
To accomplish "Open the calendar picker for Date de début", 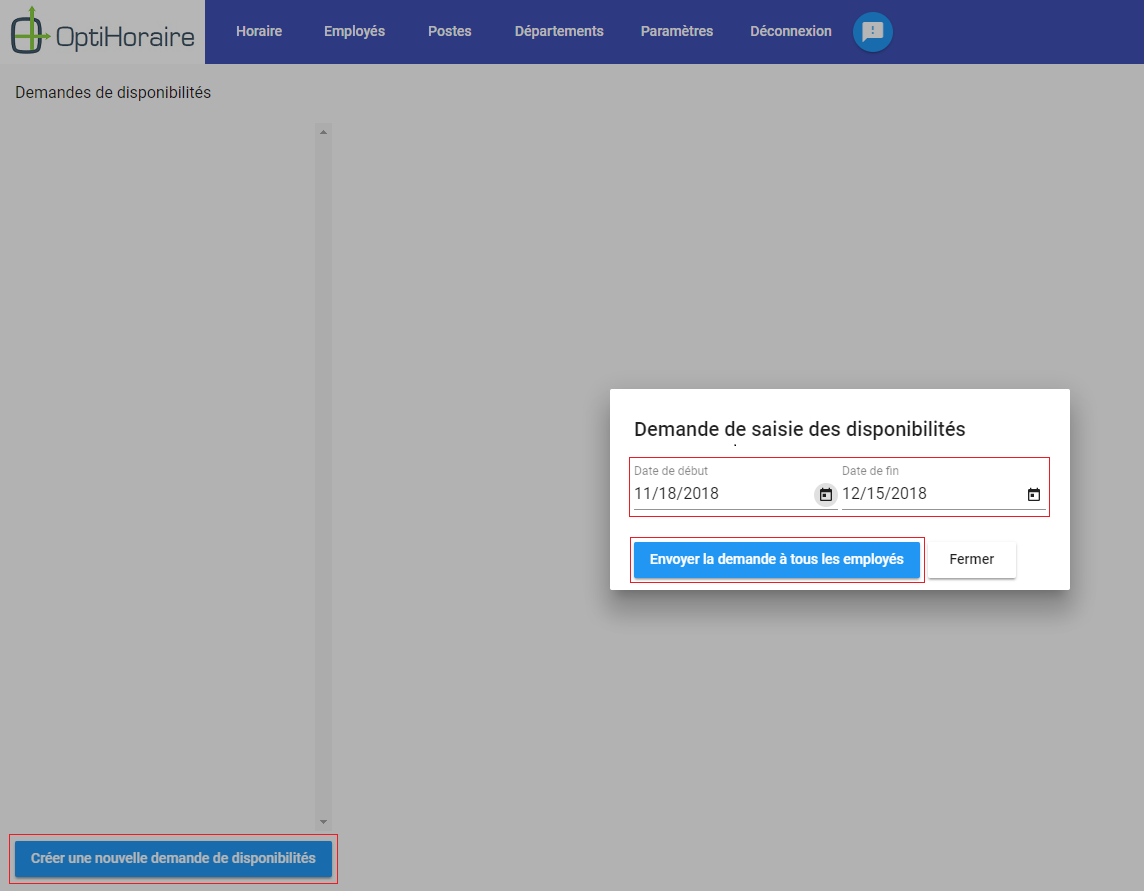I will (825, 495).
